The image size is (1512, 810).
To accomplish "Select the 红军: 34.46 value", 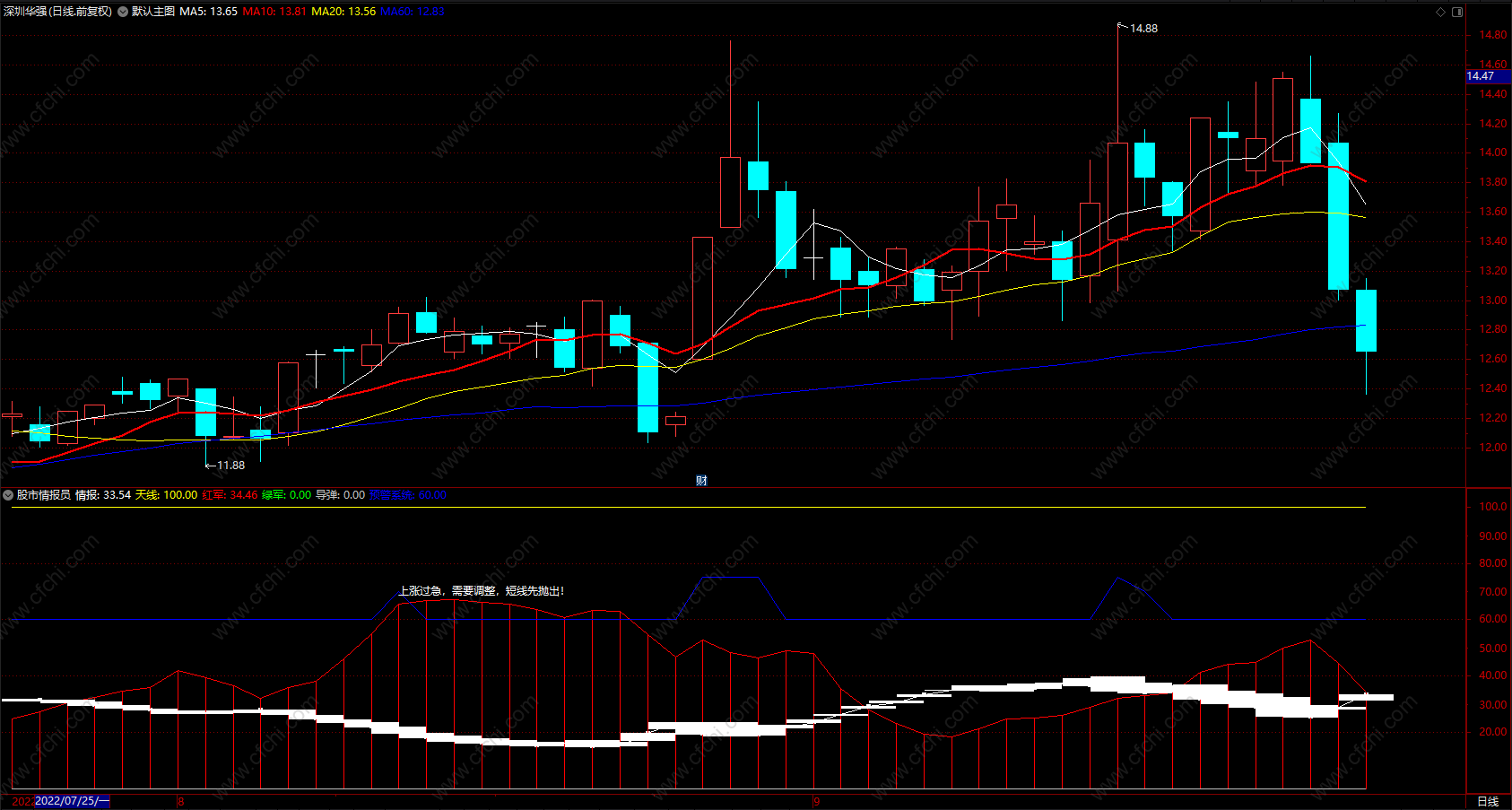I will point(230,495).
